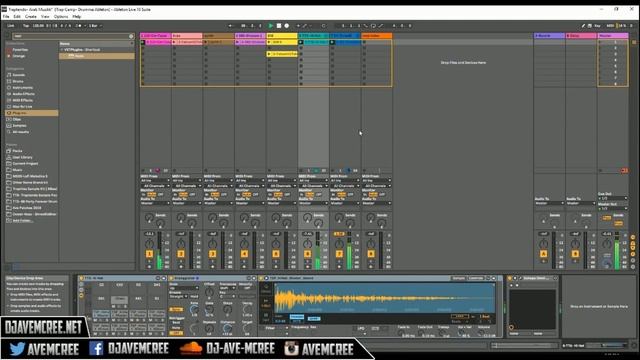Stop playback with the square stop button
Screen dimensions: 640x360
(279, 26)
